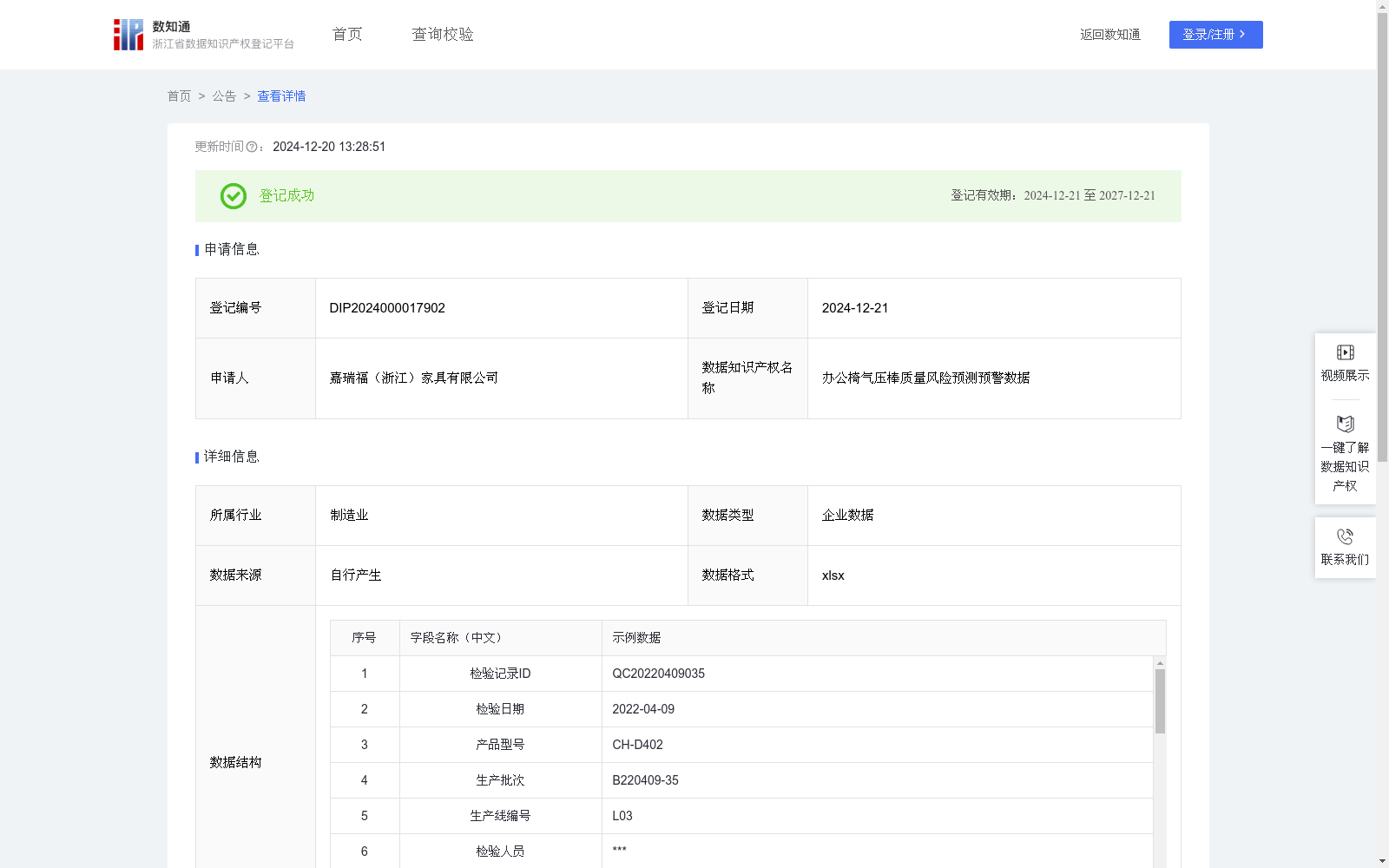Open the 一键了解数据知识产权 guide
Viewport: 1389px width, 868px height.
point(1345,452)
